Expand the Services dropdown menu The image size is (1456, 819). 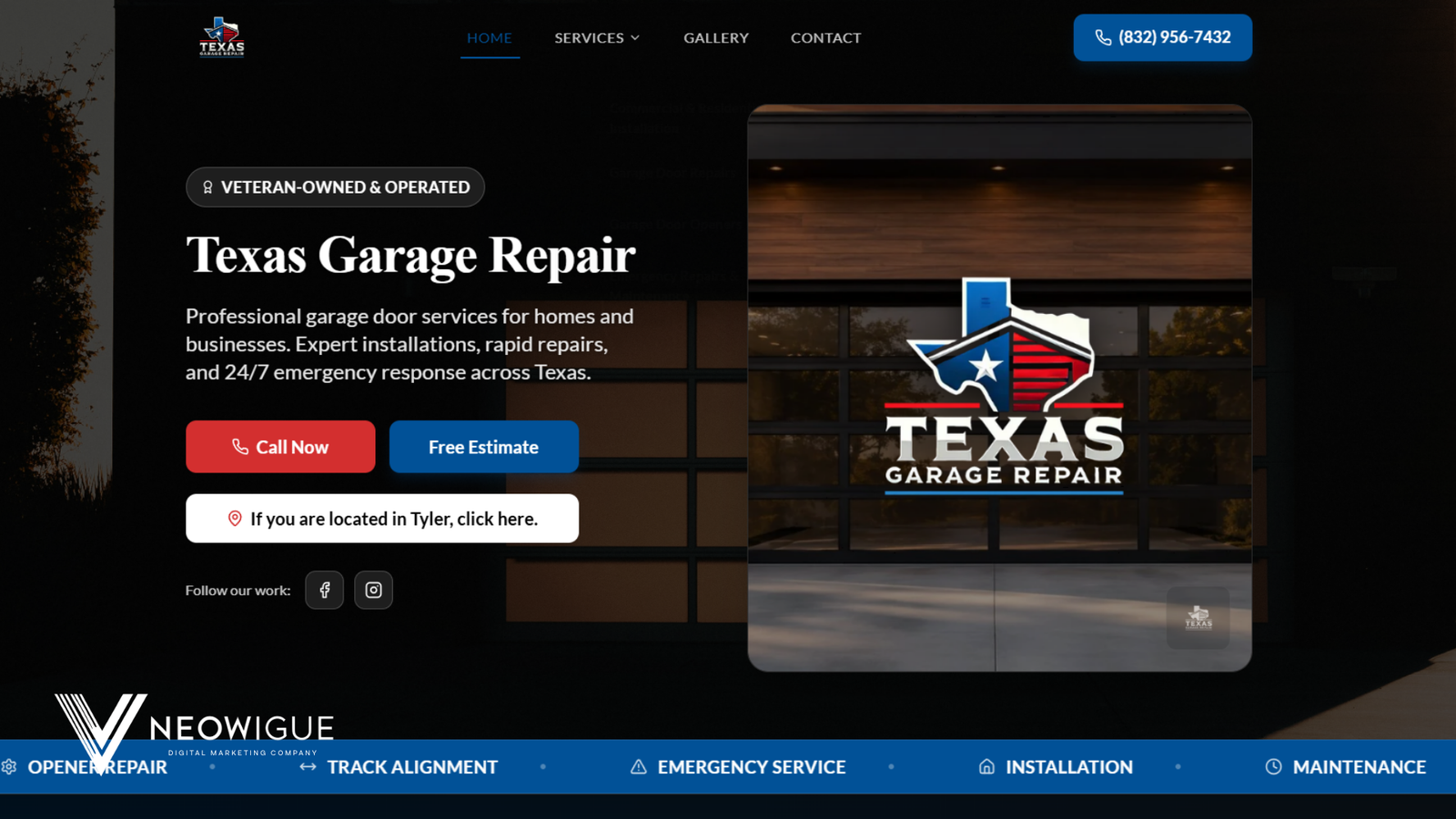pos(598,37)
